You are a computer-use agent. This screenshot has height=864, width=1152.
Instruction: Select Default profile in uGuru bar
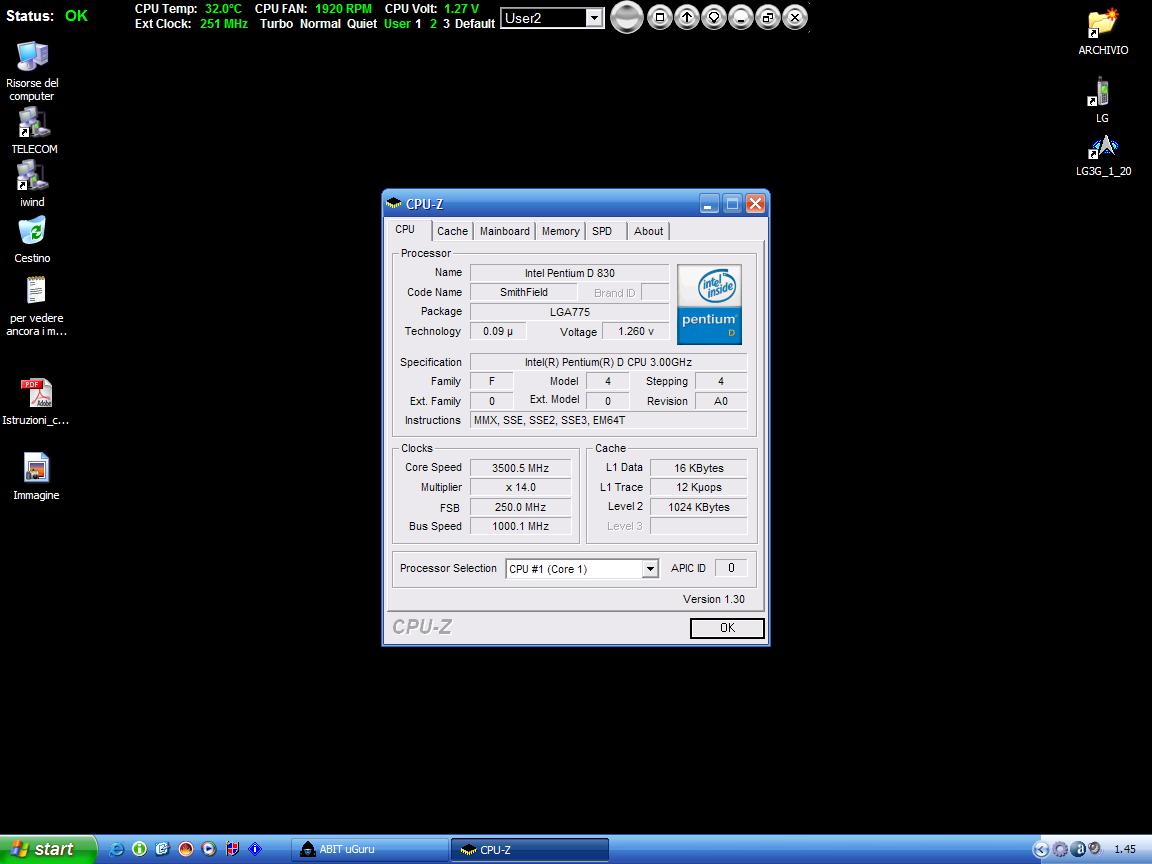pyautogui.click(x=475, y=24)
